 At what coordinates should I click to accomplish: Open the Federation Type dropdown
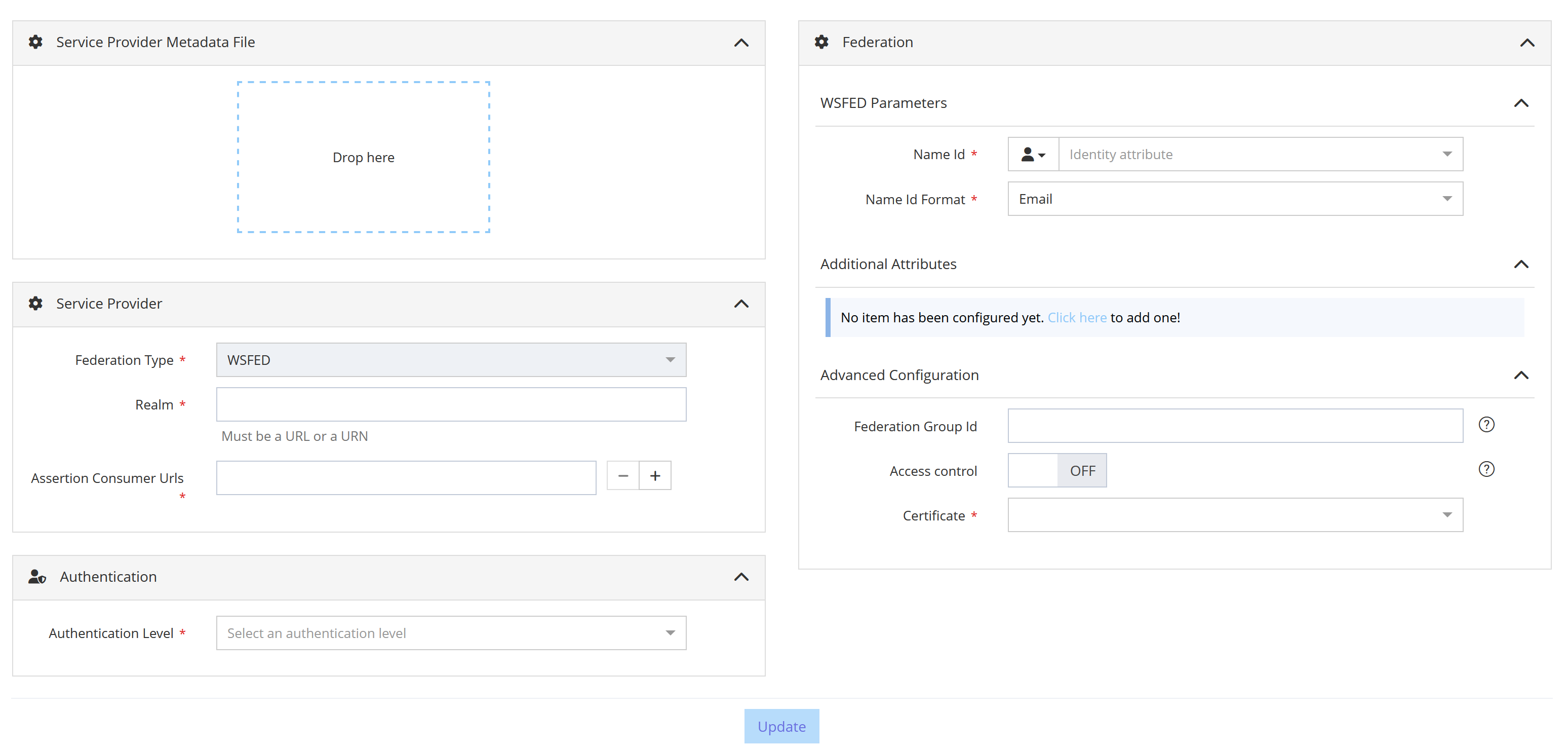[x=451, y=360]
